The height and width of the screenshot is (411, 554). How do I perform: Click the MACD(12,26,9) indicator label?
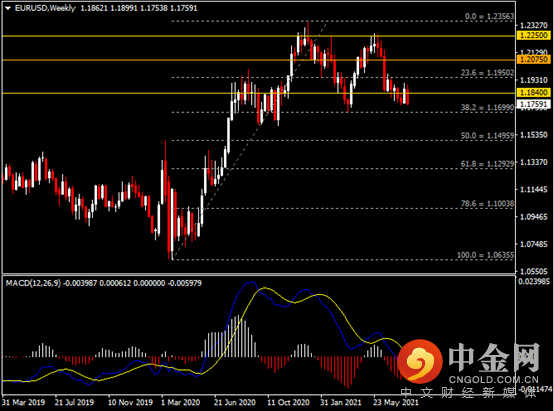33,283
